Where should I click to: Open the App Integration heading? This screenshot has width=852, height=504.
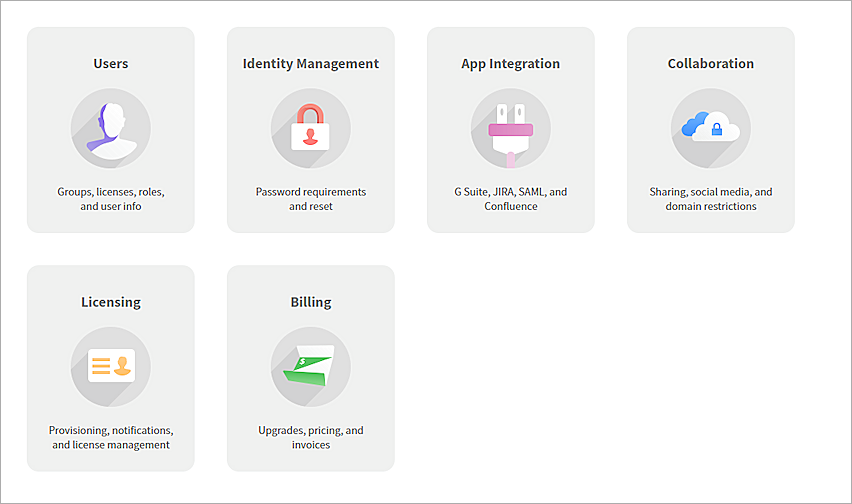(x=511, y=64)
